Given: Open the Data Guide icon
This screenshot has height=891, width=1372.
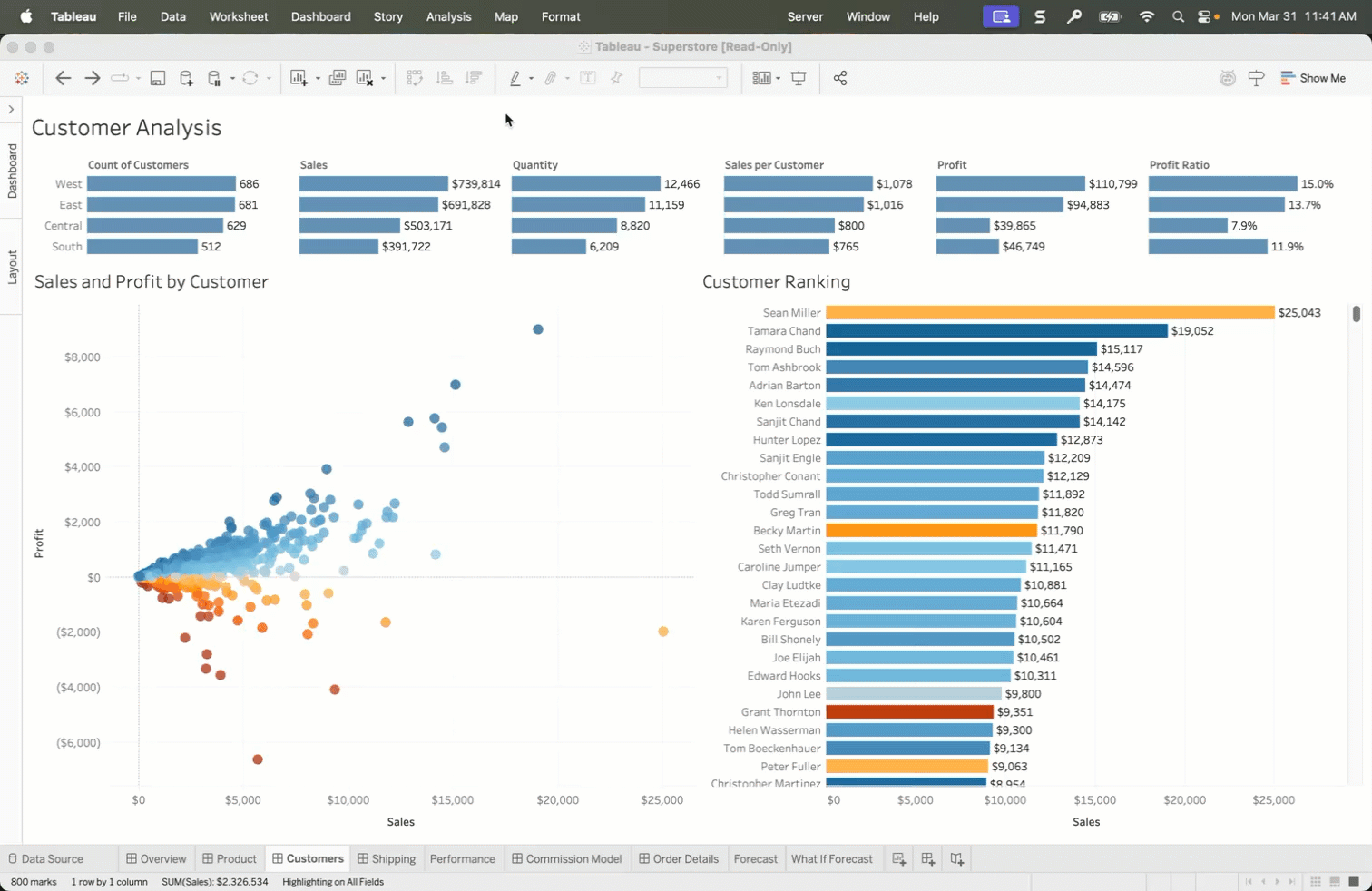Looking at the screenshot, I should 1256,78.
